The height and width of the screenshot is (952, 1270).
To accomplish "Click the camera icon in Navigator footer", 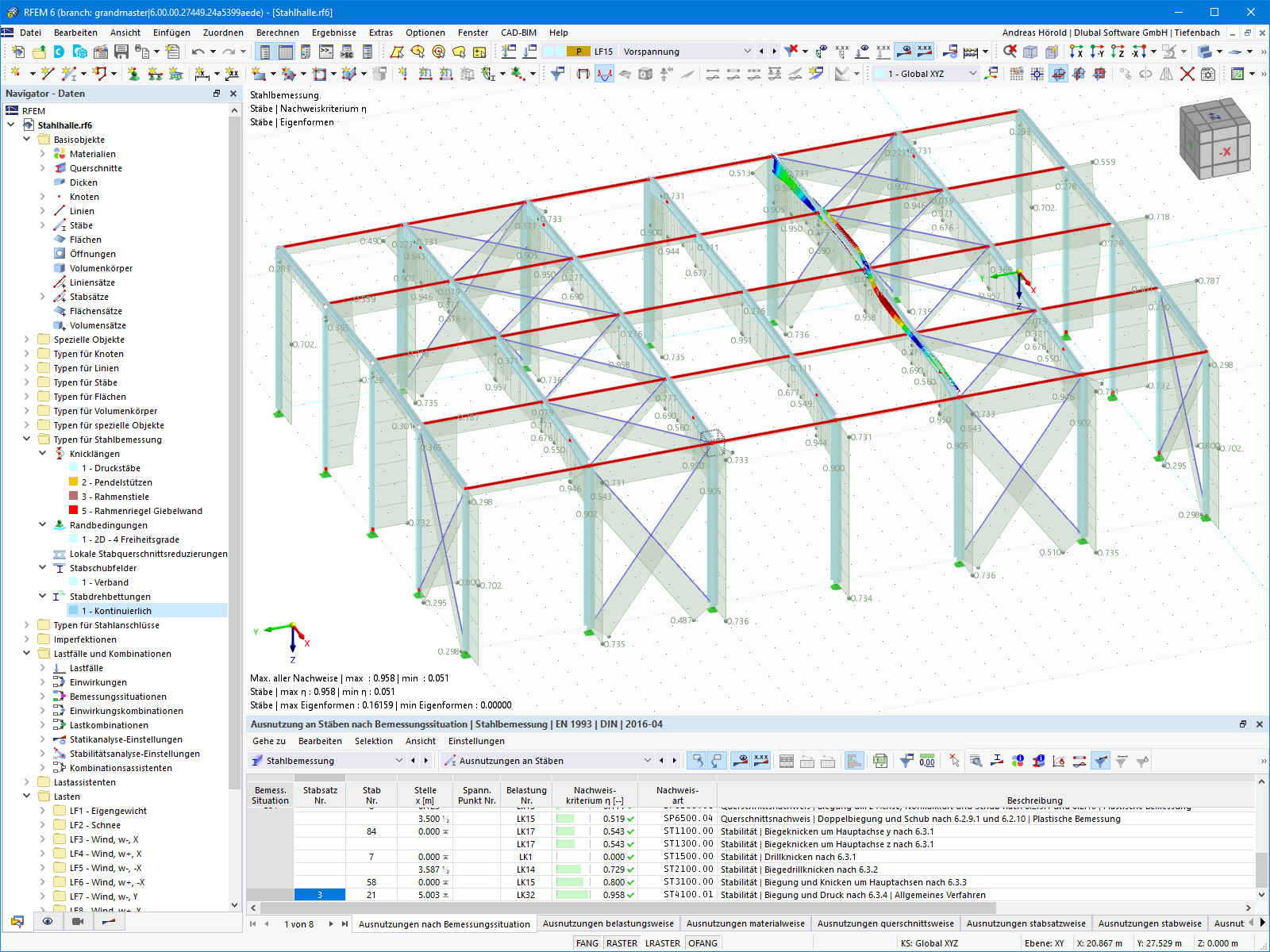I will [x=78, y=921].
